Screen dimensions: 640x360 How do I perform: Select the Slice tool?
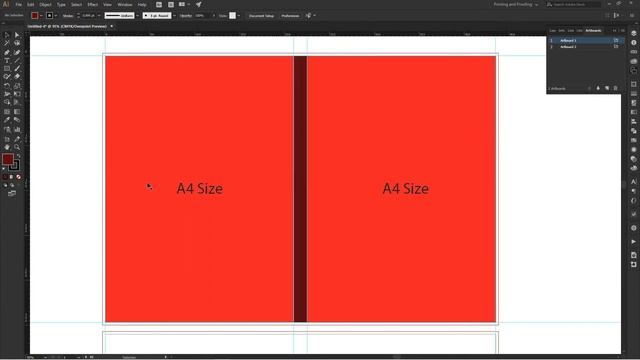(x=17, y=139)
